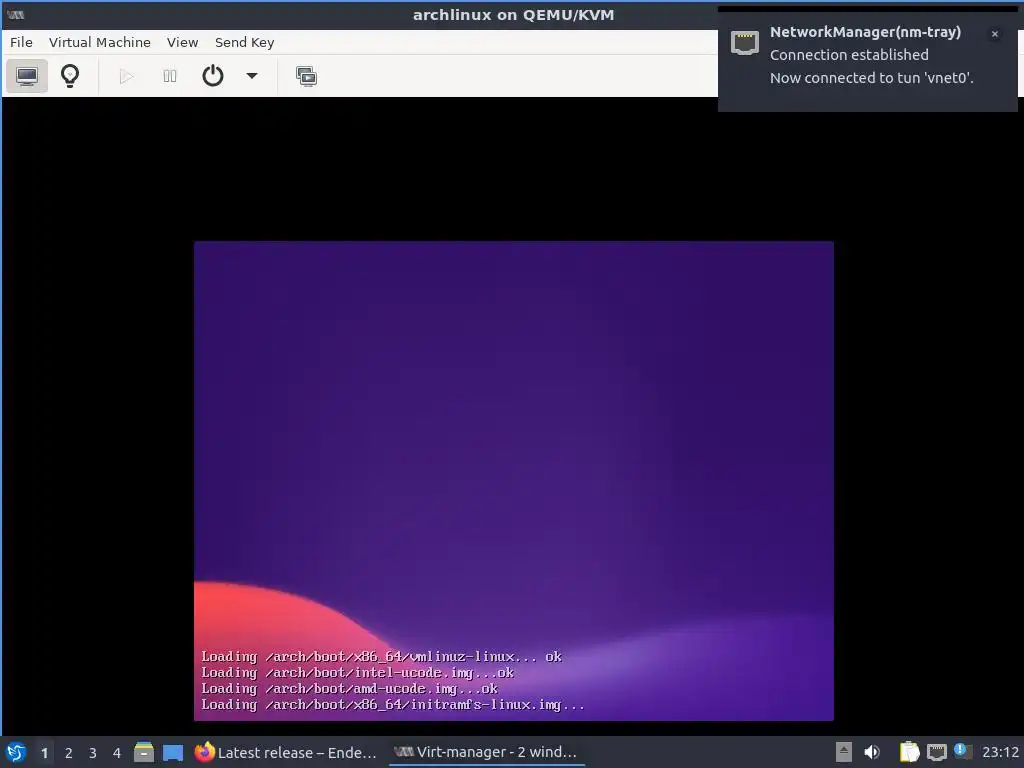The height and width of the screenshot is (768, 1024).
Task: Shut down the virtual machine power icon
Action: coord(213,76)
